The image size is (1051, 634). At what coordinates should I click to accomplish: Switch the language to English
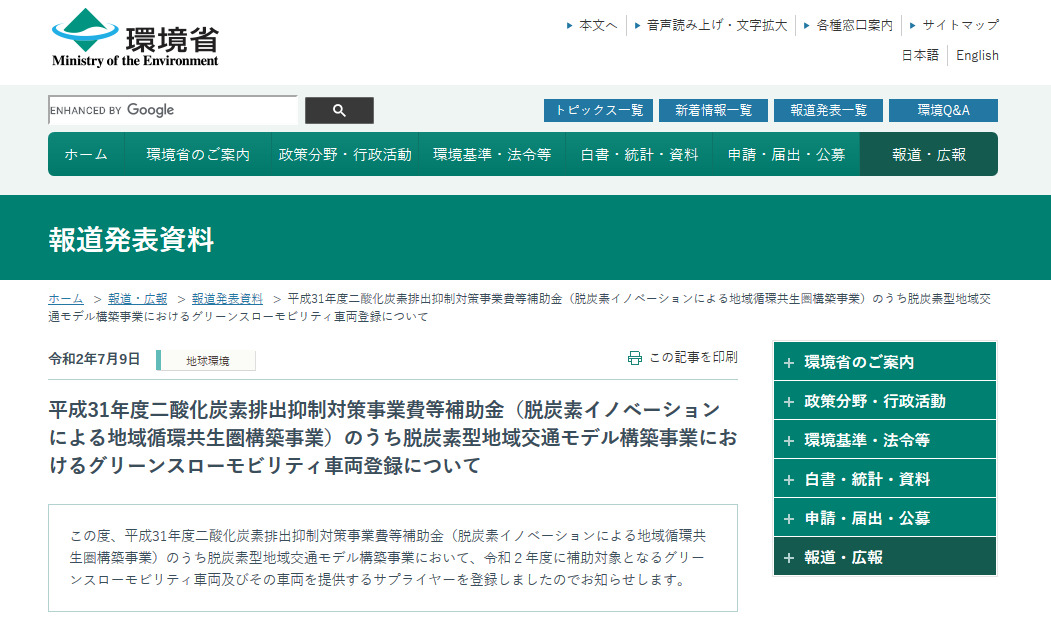[x=977, y=56]
